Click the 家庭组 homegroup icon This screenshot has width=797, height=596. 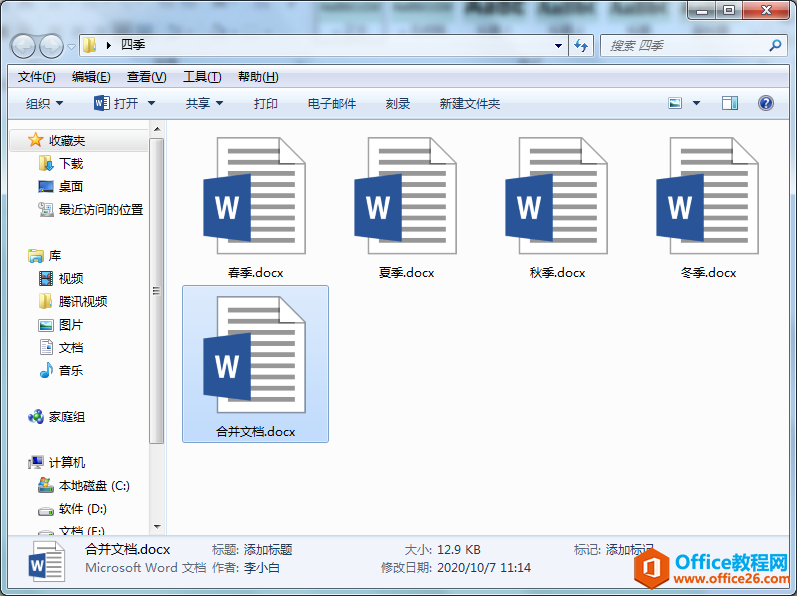[x=36, y=417]
